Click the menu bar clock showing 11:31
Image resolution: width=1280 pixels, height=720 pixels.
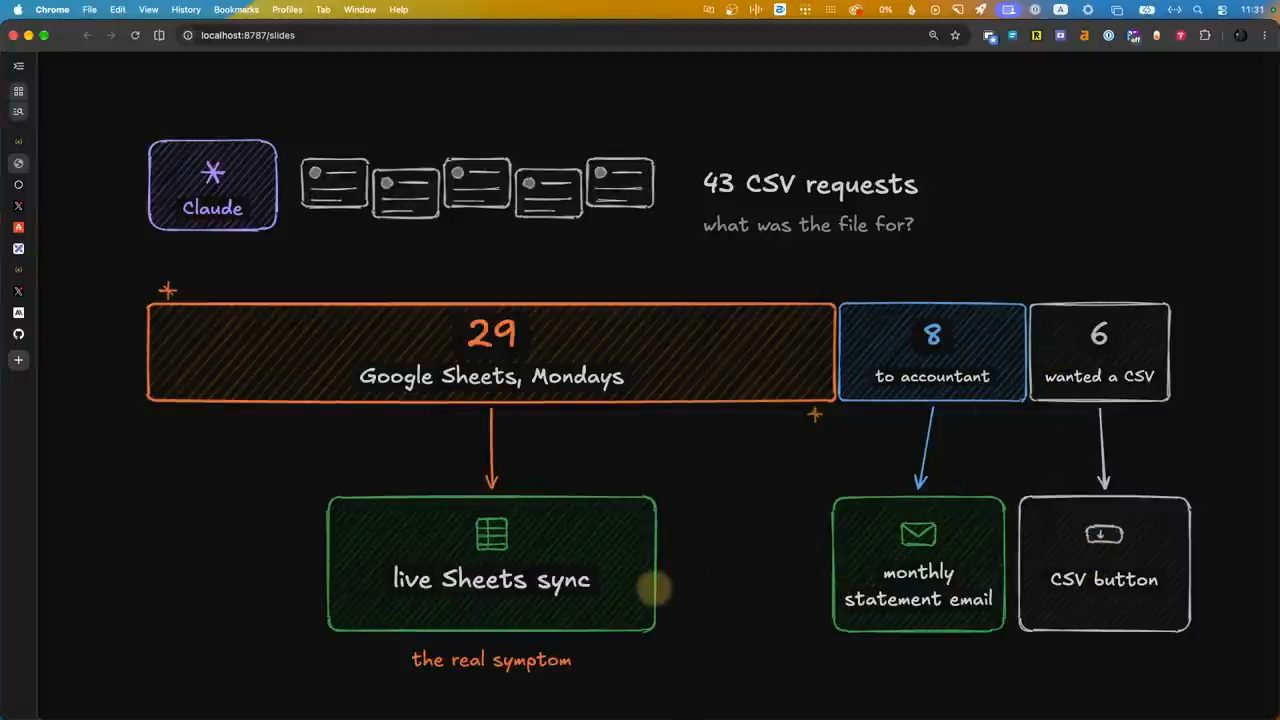pos(1252,10)
